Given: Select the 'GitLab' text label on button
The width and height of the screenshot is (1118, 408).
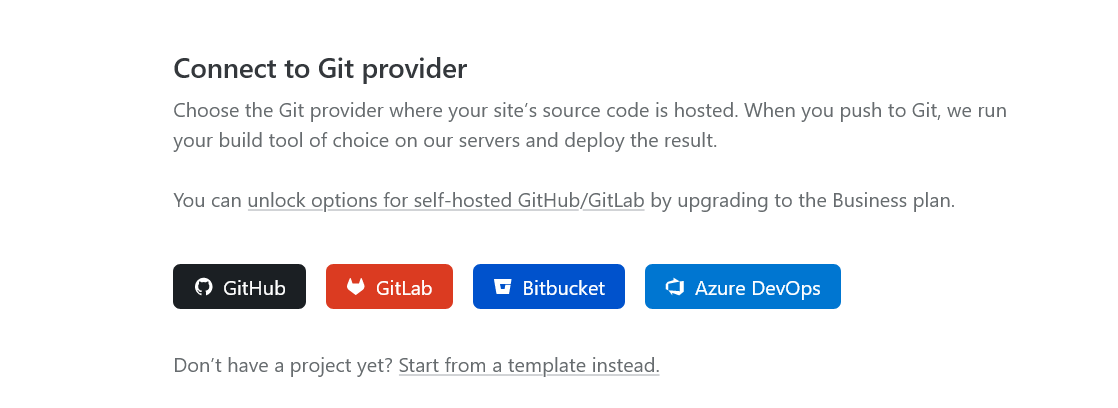Looking at the screenshot, I should (404, 288).
